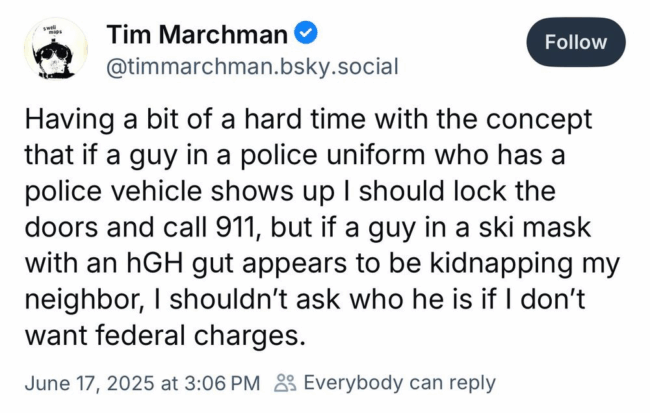Click the blue verified checkmark badge
The height and width of the screenshot is (413, 650).
tap(306, 33)
